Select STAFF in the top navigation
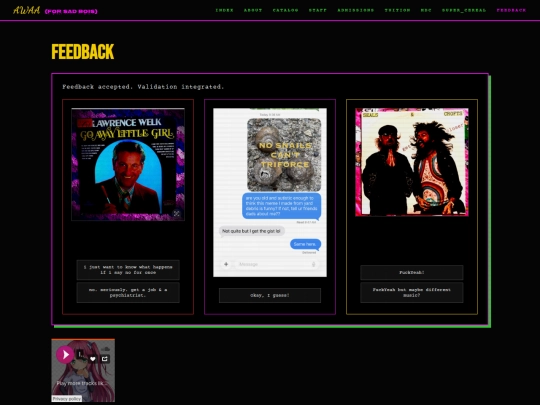540x405 pixels. tap(318, 10)
